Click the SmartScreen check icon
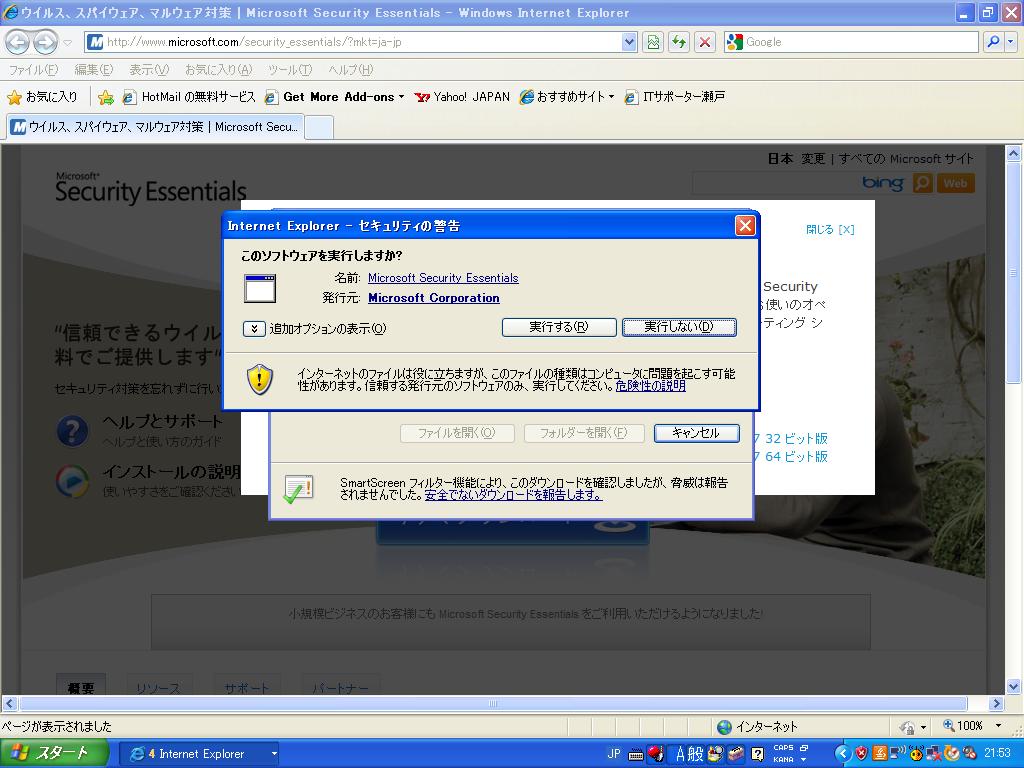This screenshot has height=768, width=1024. [x=298, y=489]
